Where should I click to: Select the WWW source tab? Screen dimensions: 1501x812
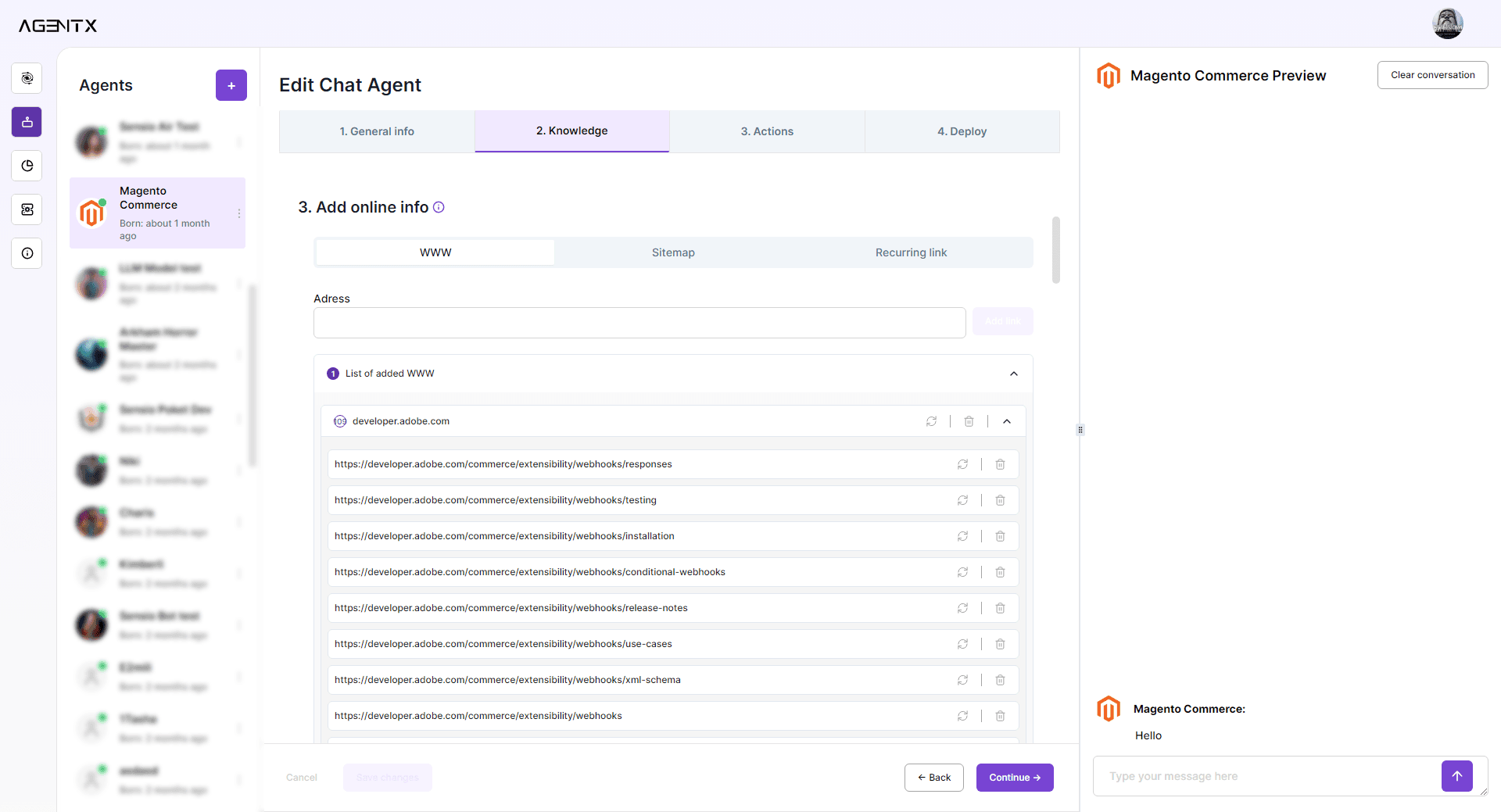(435, 252)
